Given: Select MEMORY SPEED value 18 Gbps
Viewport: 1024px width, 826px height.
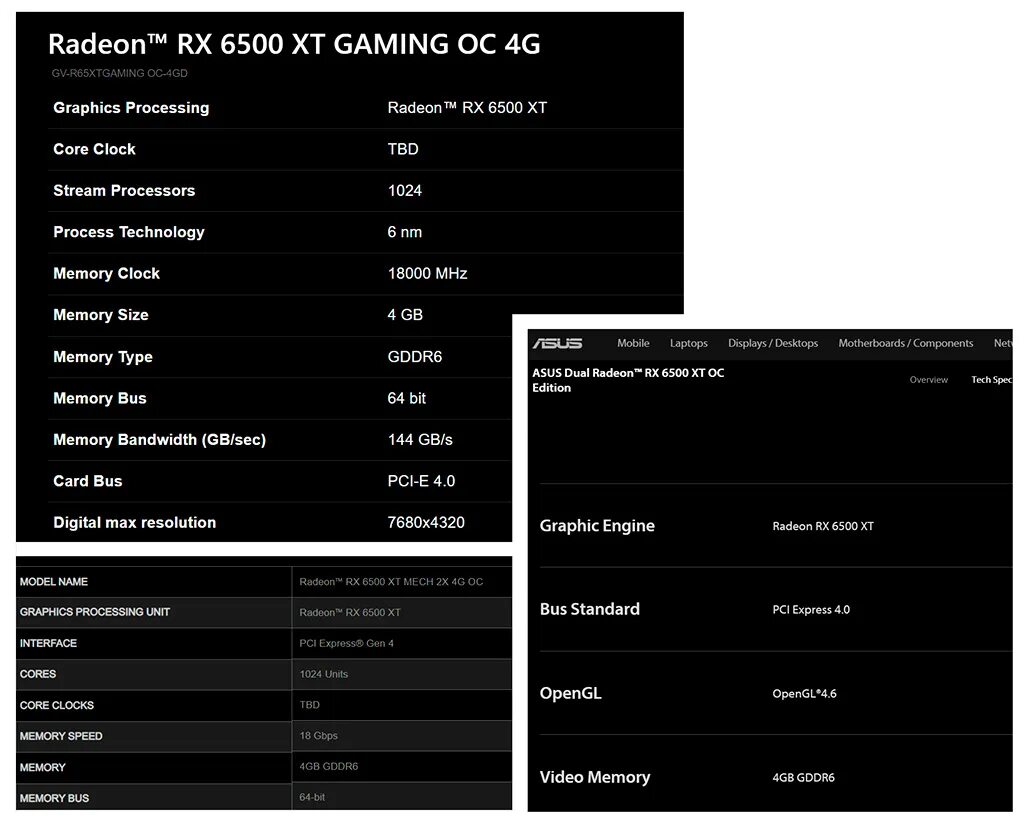Looking at the screenshot, I should tap(319, 735).
